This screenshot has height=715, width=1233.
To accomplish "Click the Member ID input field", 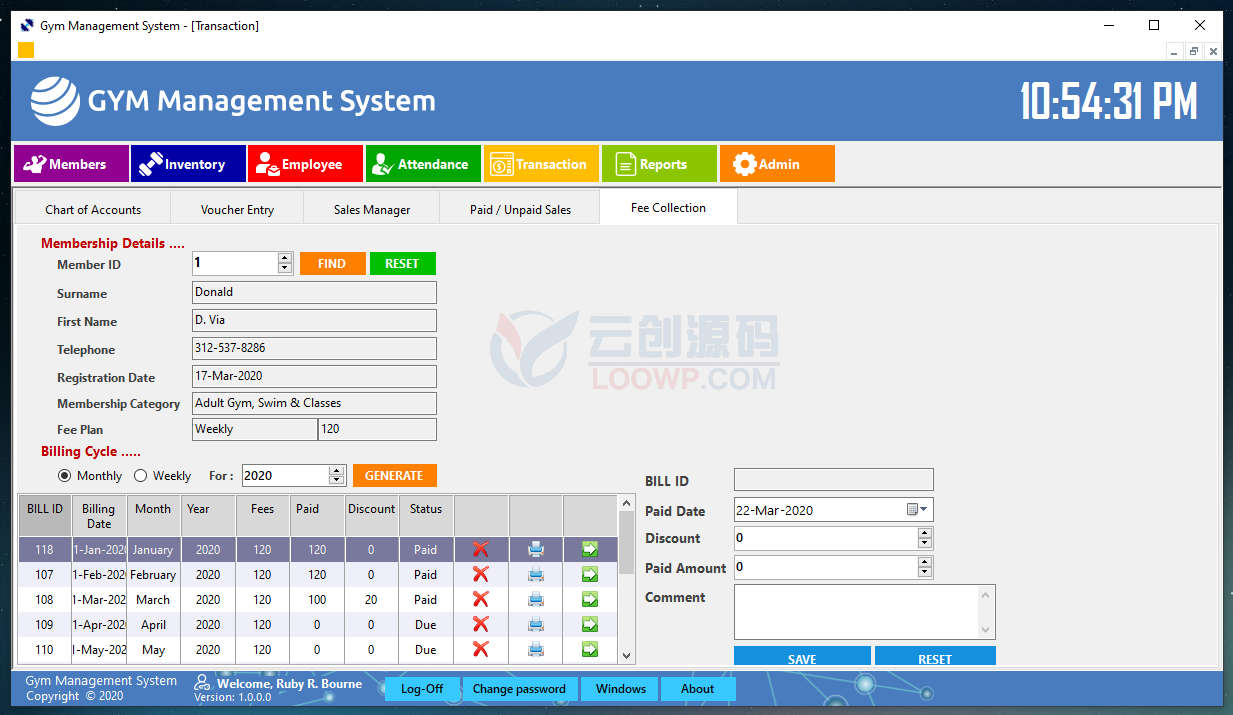I will tap(235, 263).
